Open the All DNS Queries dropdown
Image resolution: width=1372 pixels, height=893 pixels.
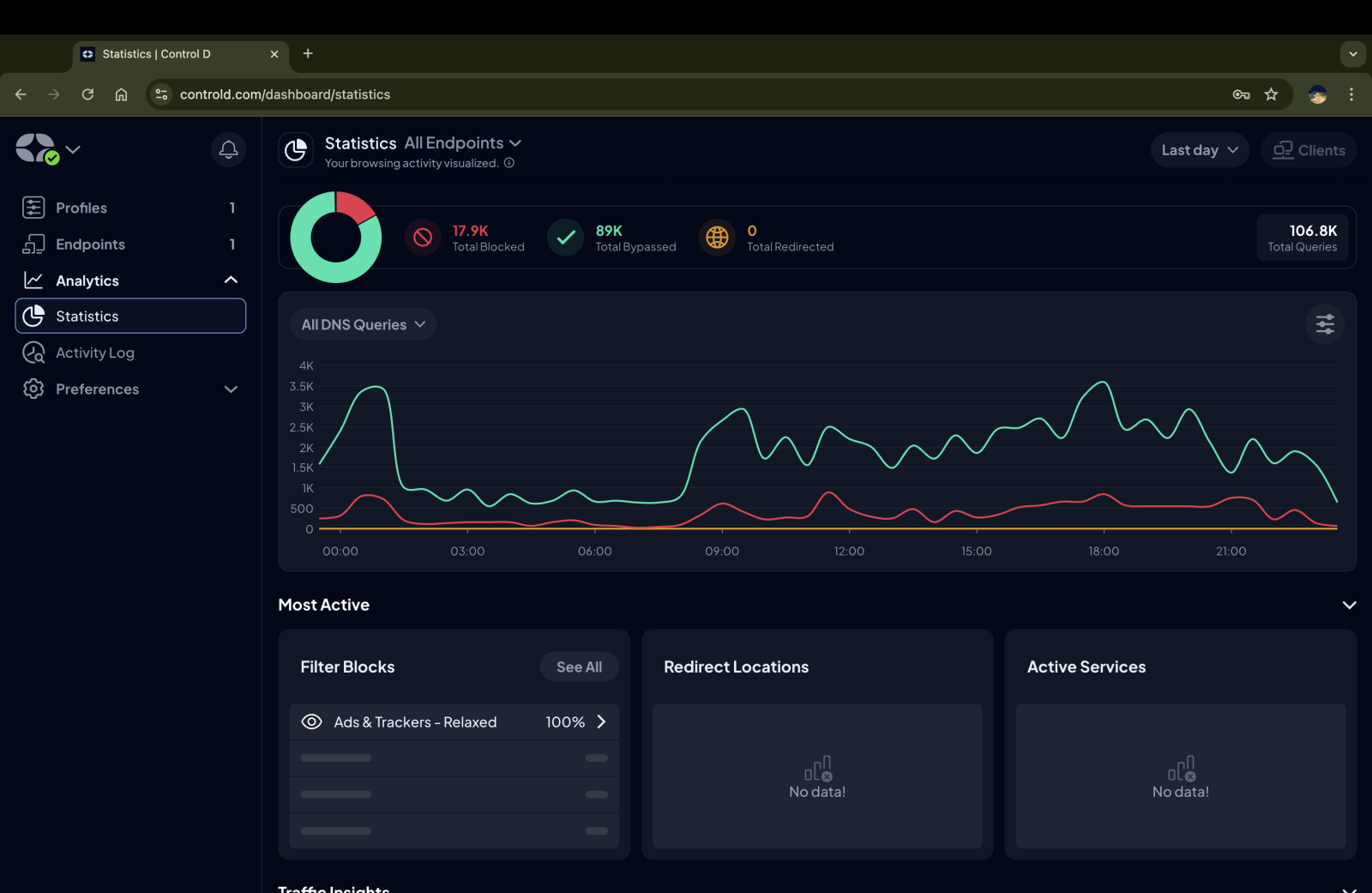[364, 324]
